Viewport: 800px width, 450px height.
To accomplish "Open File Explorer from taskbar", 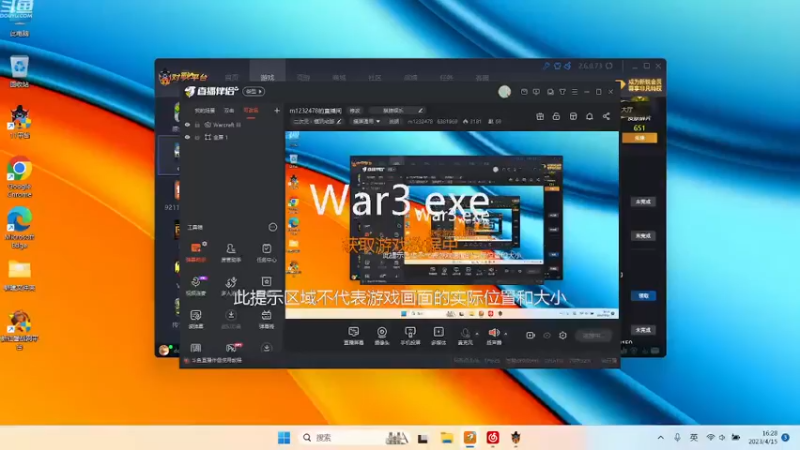I will tap(446, 437).
